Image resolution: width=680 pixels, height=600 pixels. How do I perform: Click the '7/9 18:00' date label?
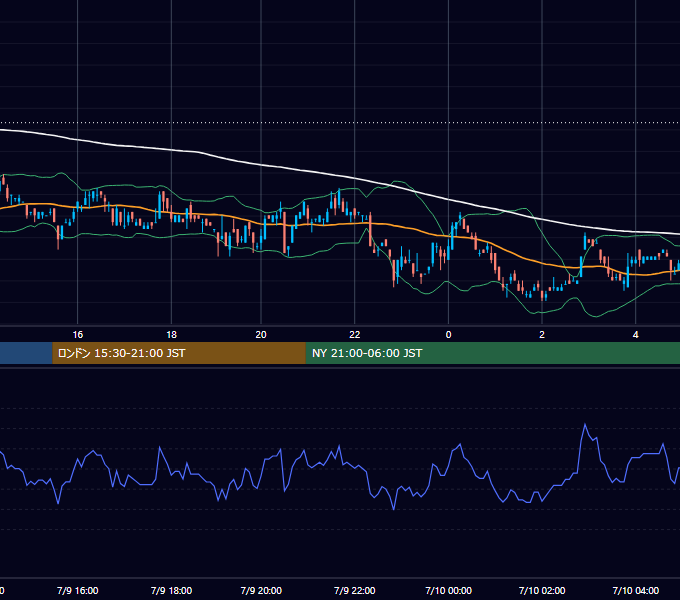pyautogui.click(x=171, y=590)
